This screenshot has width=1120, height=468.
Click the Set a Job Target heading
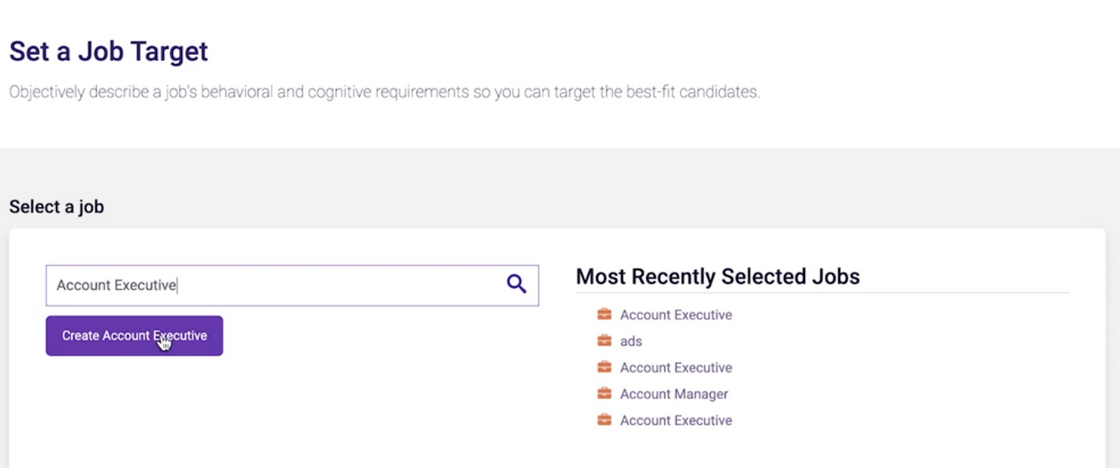point(109,51)
